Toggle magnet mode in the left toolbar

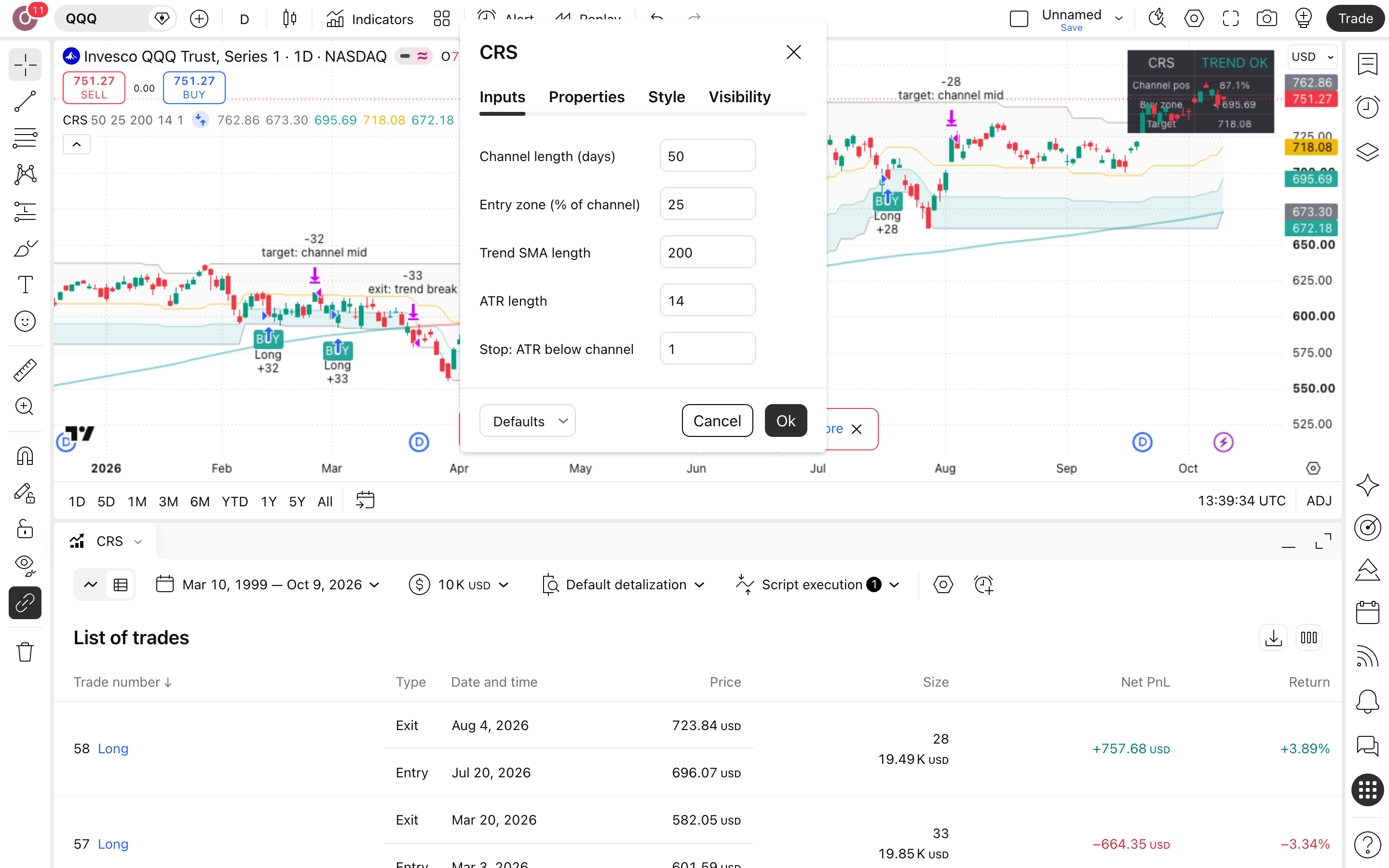point(25,456)
